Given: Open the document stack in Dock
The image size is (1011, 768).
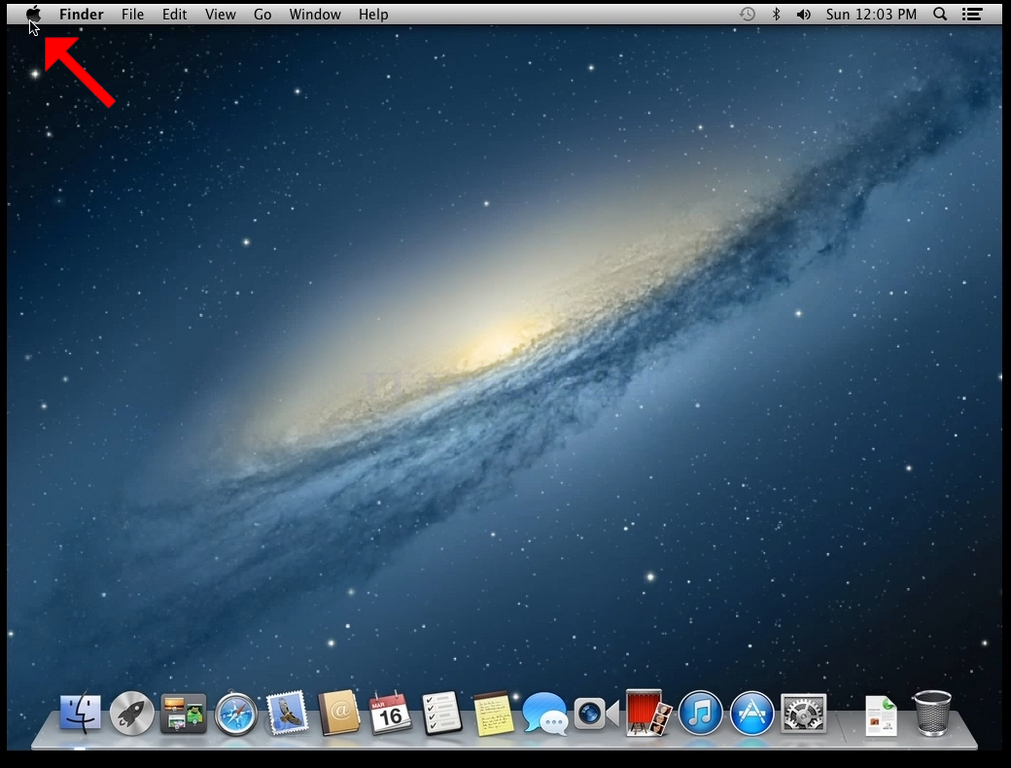Looking at the screenshot, I should click(x=881, y=714).
